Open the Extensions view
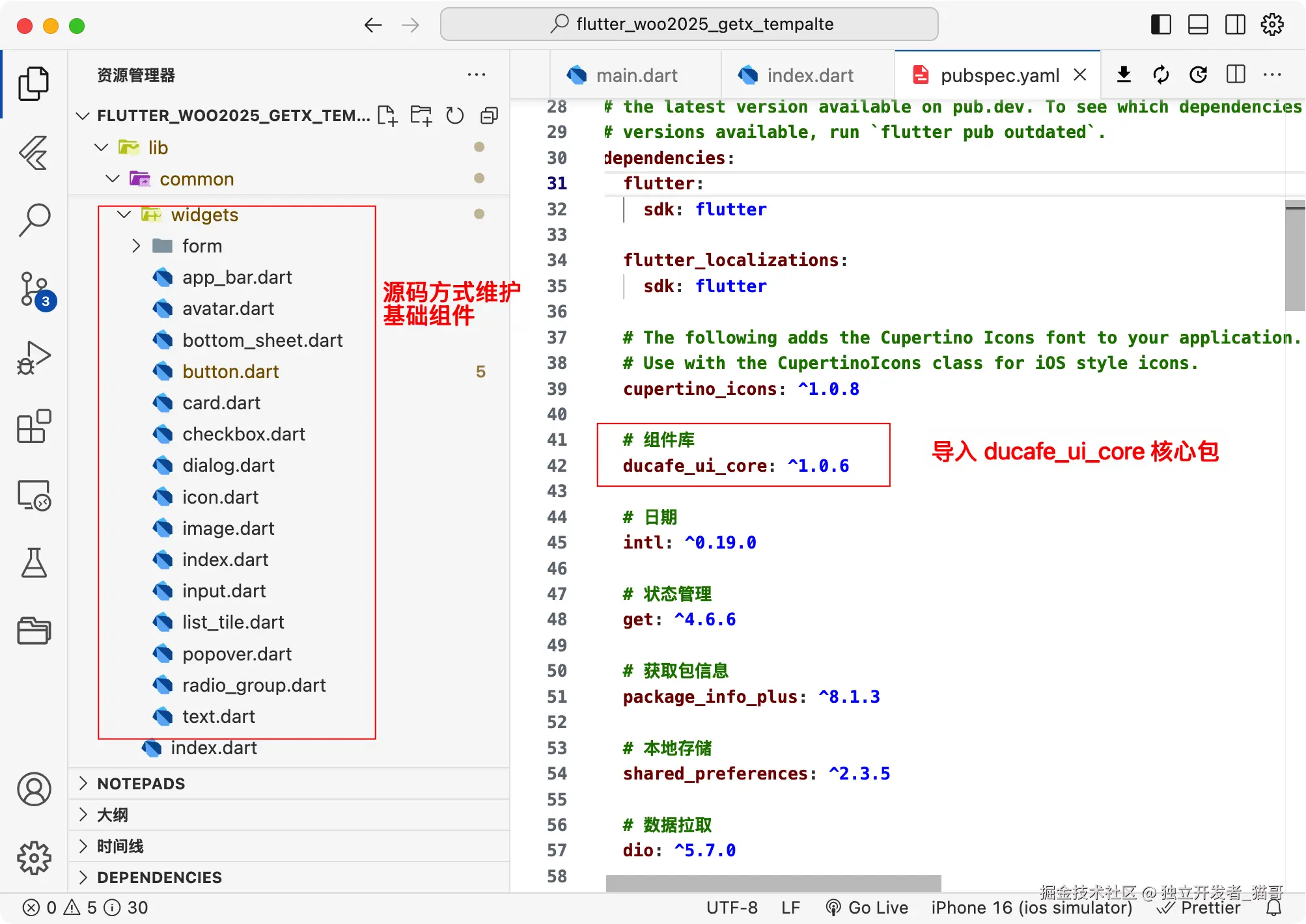The image size is (1306, 924). [34, 427]
